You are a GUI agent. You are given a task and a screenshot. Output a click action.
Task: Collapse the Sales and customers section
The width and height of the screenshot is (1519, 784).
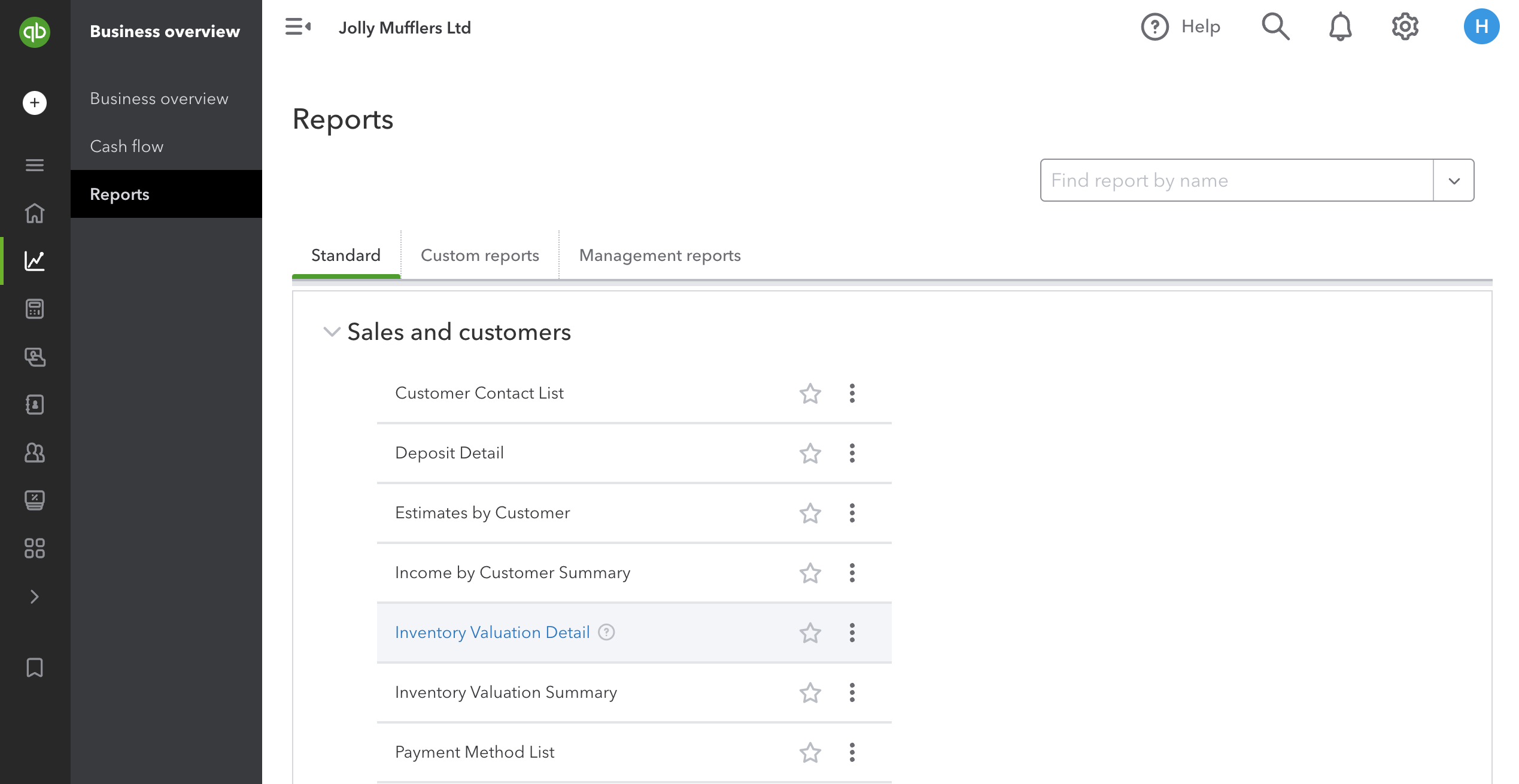point(332,332)
